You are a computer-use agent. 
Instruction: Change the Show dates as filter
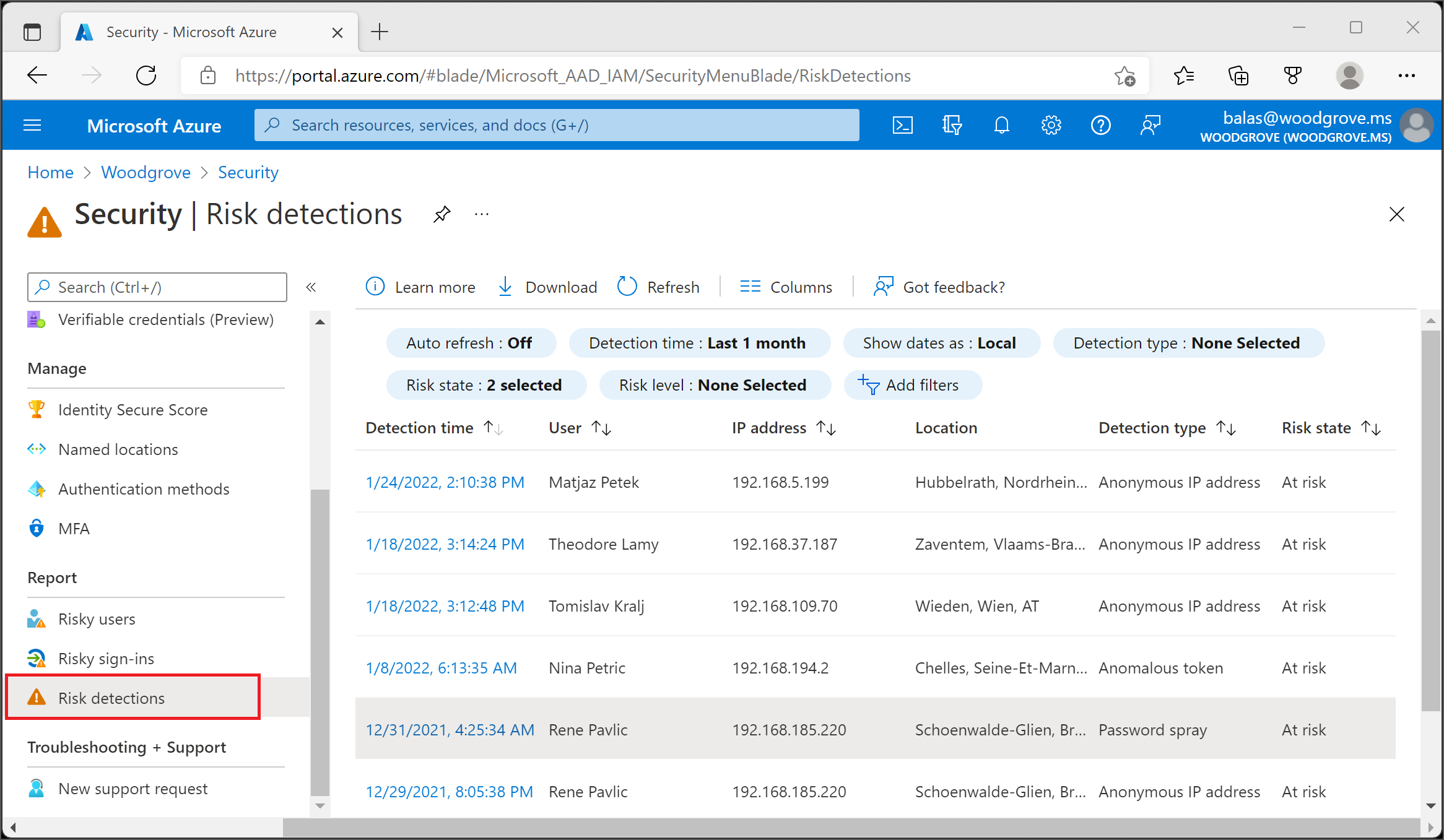click(x=941, y=343)
